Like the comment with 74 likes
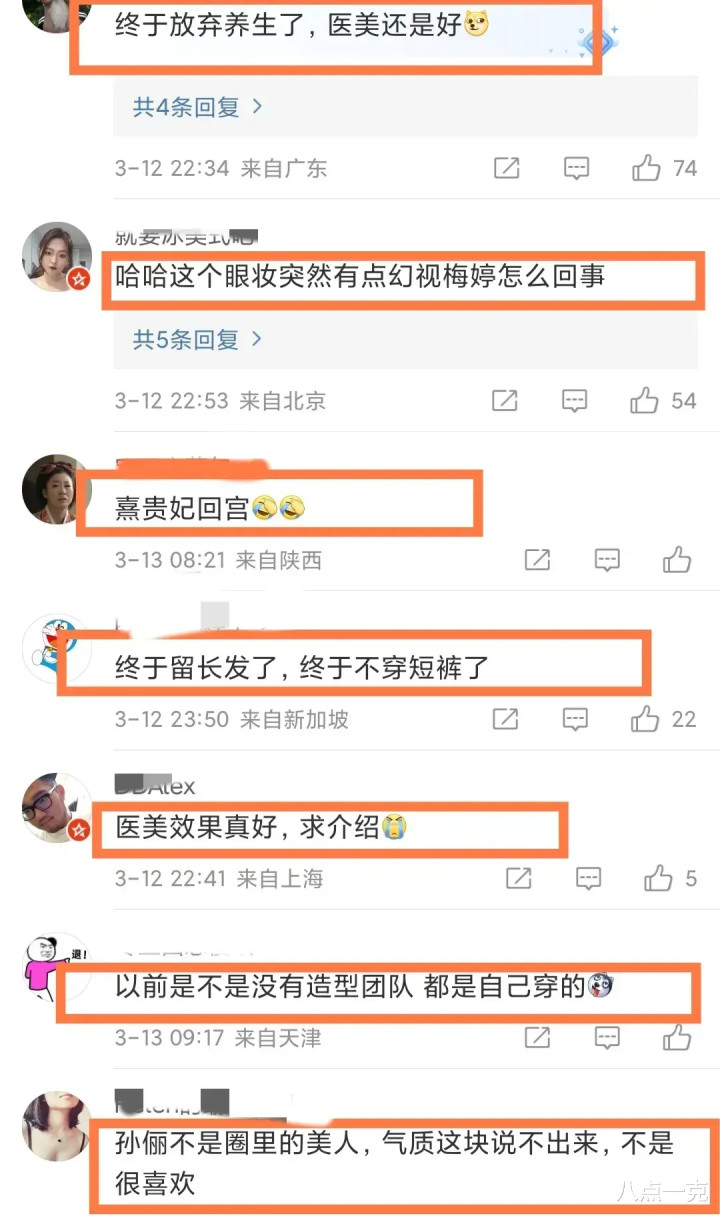This screenshot has height=1218, width=720. pos(647,168)
